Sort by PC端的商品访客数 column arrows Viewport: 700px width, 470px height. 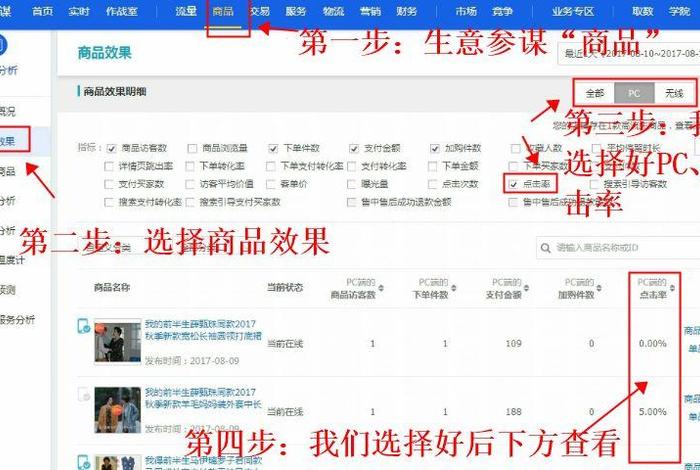[x=381, y=288]
